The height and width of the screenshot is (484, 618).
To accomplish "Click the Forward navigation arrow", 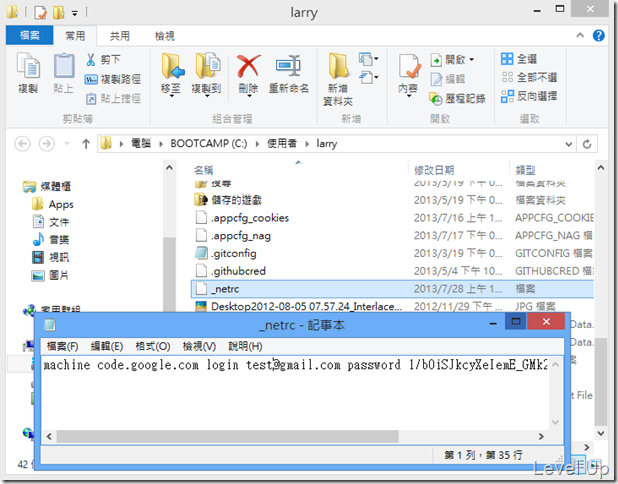I will [47, 144].
